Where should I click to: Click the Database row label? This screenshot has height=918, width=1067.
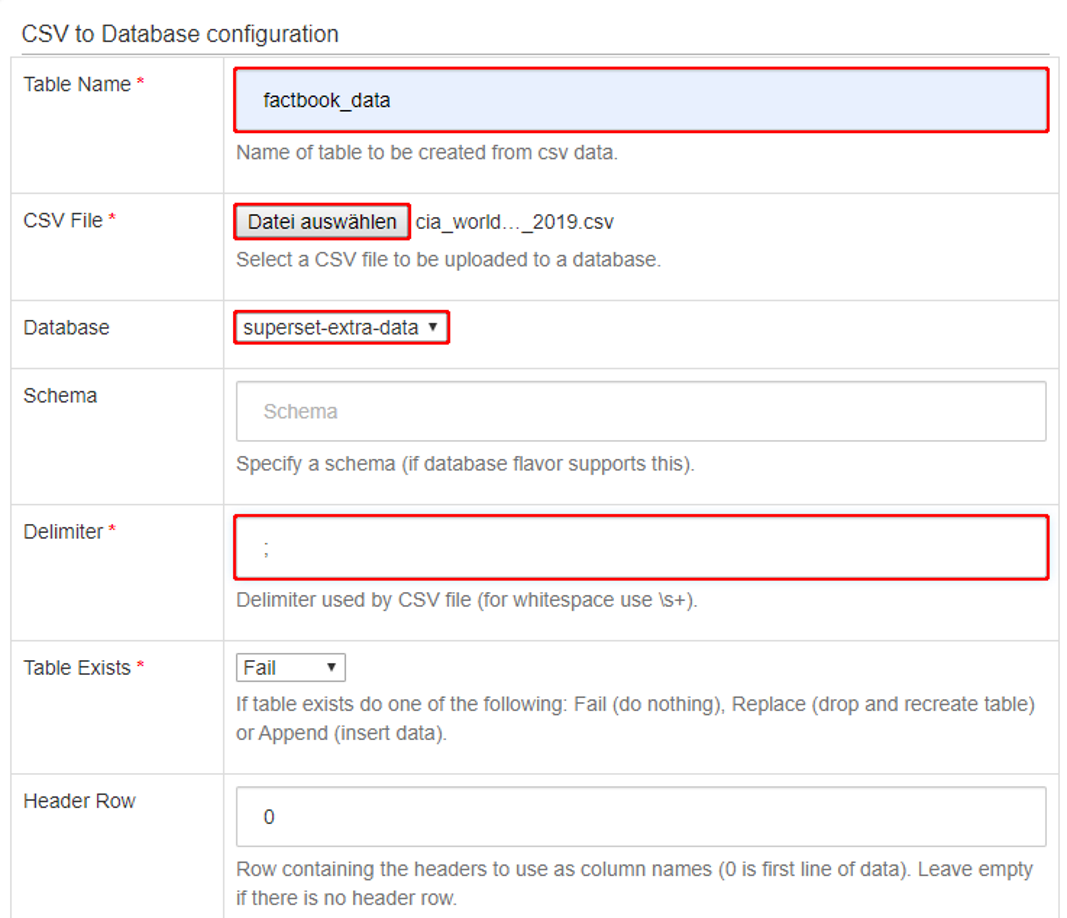65,326
